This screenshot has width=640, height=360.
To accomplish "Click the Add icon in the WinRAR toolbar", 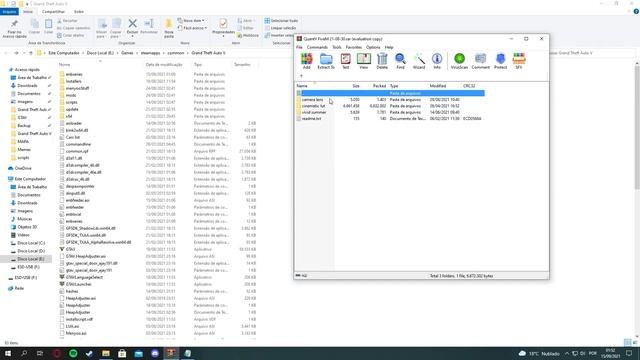I will pyautogui.click(x=307, y=61).
